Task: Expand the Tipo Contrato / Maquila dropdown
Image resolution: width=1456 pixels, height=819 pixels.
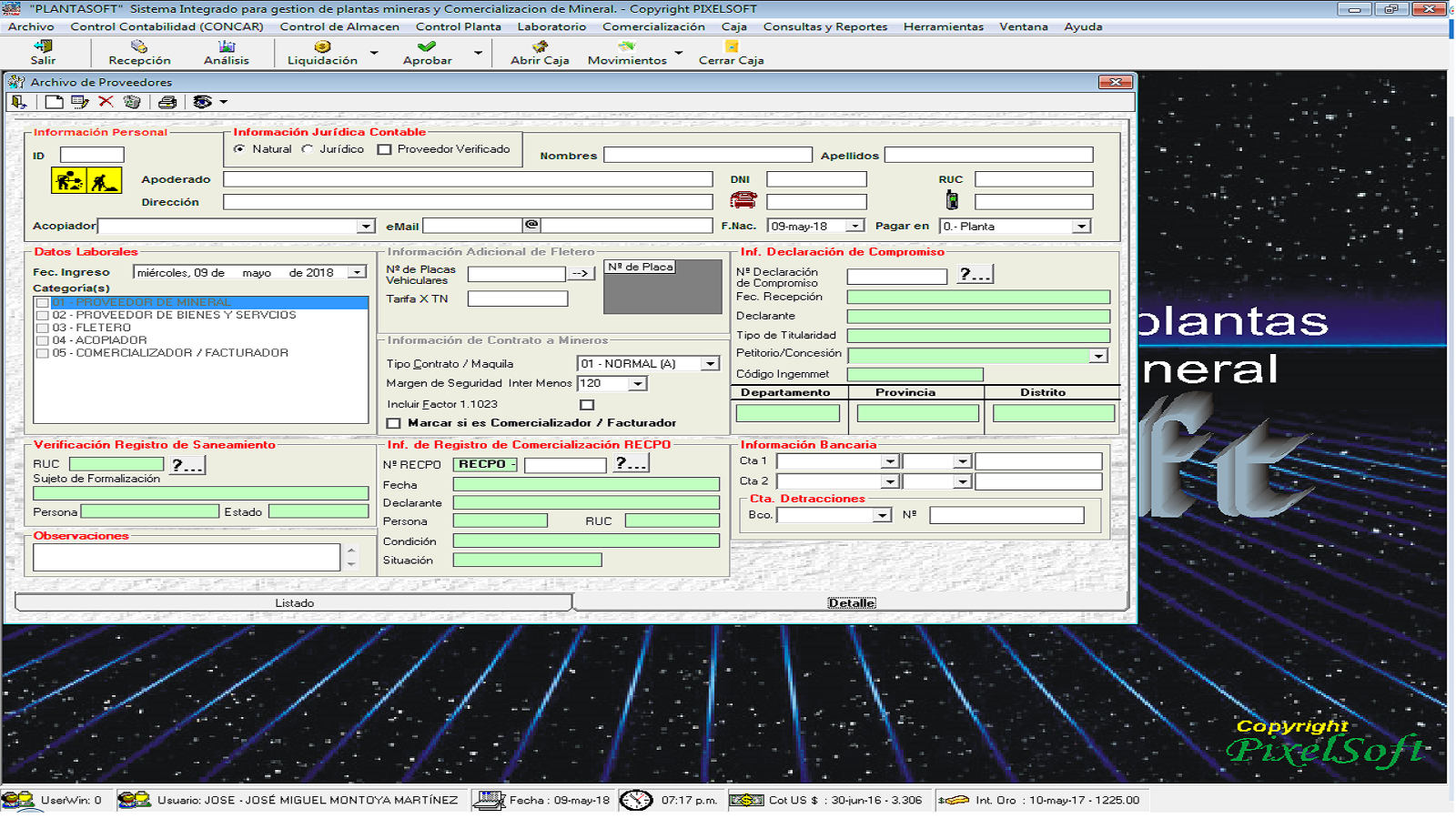Action: click(x=710, y=364)
